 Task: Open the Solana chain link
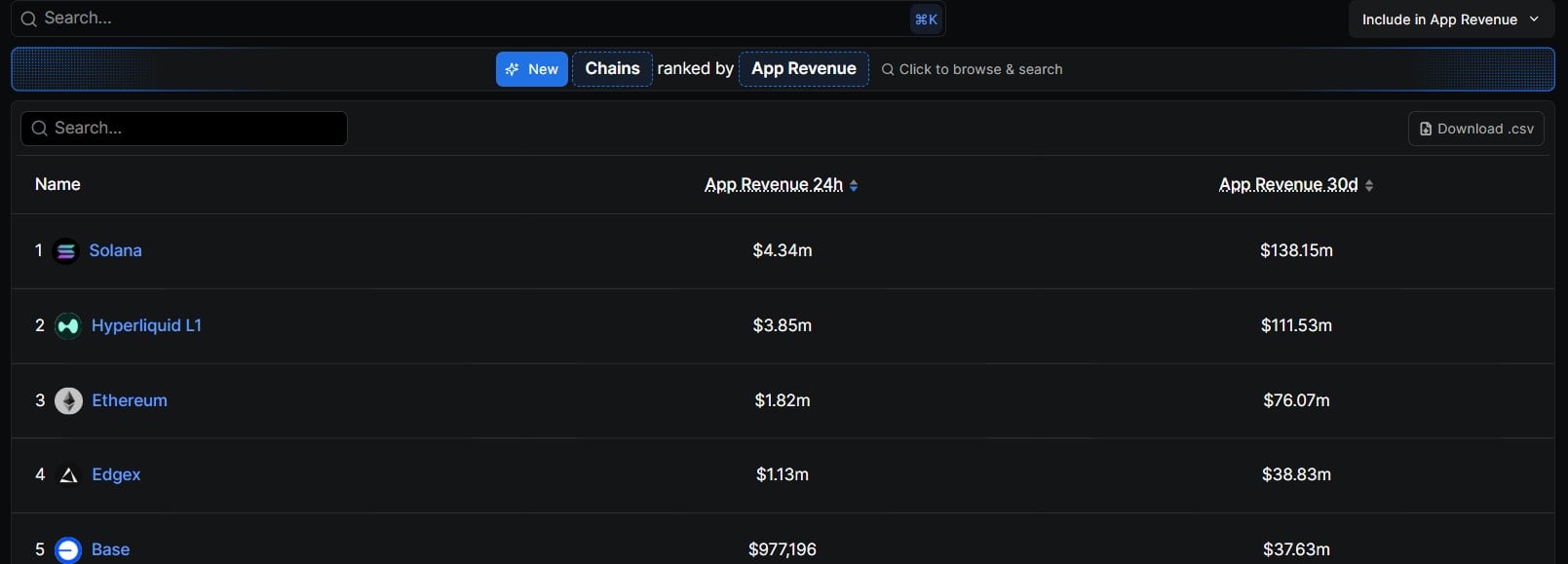[x=115, y=250]
